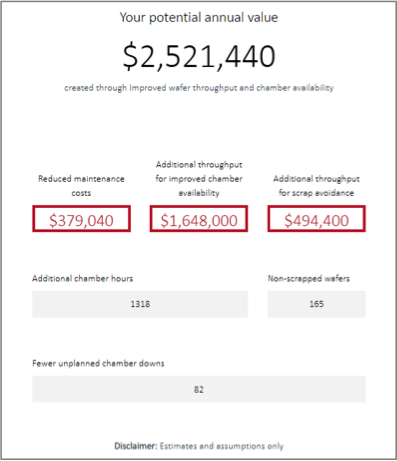397x461 pixels.
Task: Select the $379,040 reduced maintenance costs box
Action: pyautogui.click(x=81, y=219)
